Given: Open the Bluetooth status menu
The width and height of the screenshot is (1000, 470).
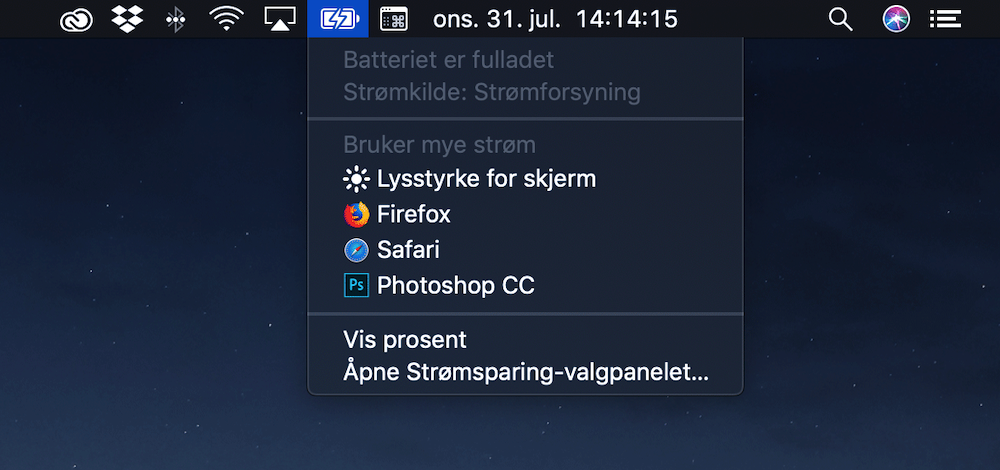Looking at the screenshot, I should [x=175, y=20].
